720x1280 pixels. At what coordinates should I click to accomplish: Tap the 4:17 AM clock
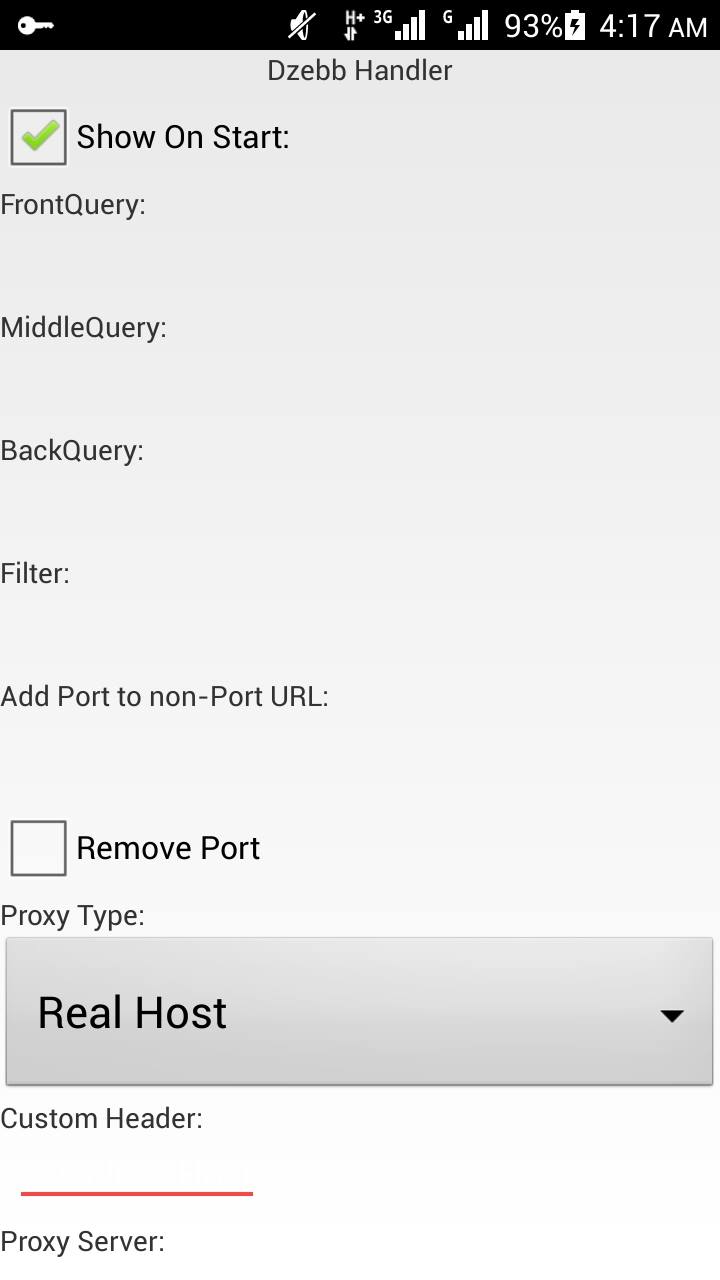[x=653, y=26]
